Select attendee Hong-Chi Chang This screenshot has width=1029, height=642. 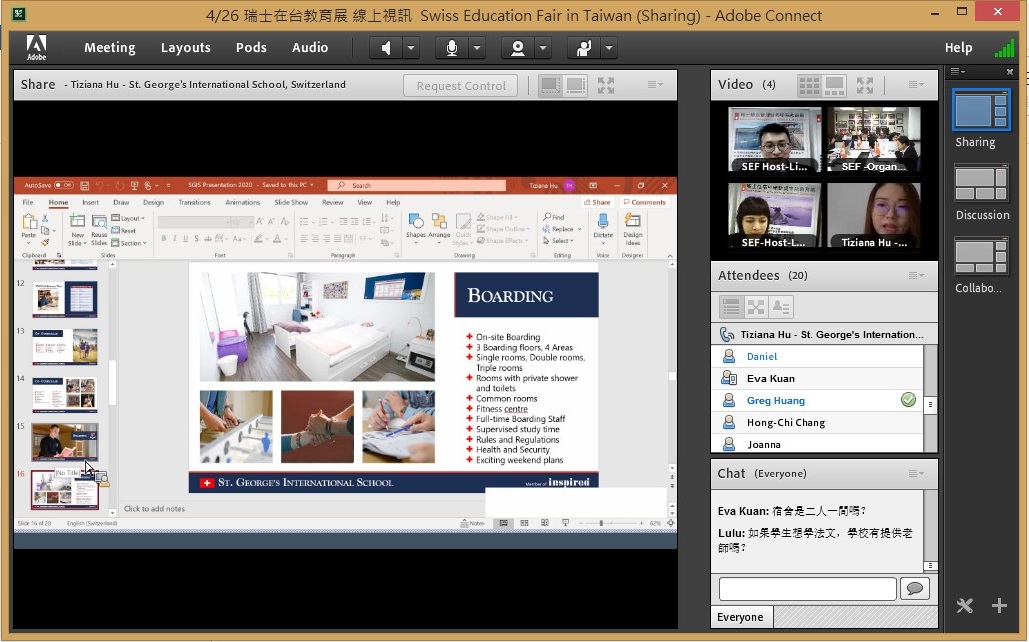[x=817, y=423]
